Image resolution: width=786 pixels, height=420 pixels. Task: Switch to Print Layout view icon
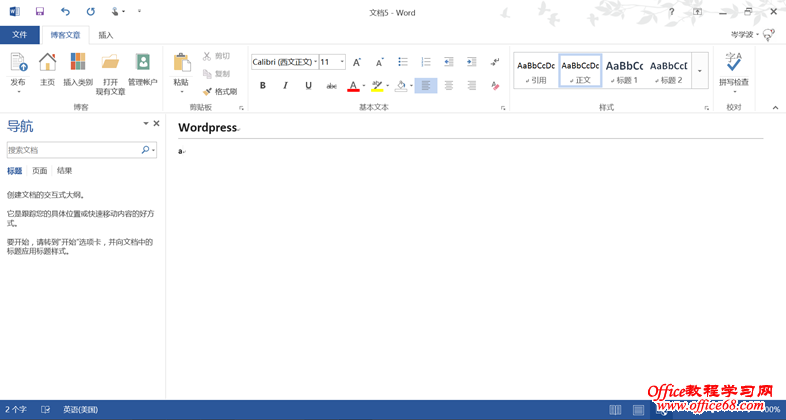point(638,410)
